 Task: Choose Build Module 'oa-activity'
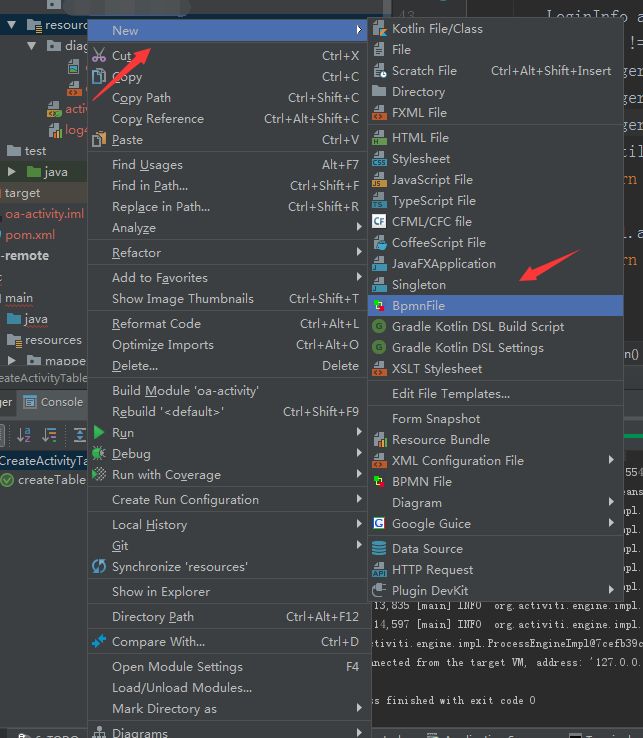point(227,391)
